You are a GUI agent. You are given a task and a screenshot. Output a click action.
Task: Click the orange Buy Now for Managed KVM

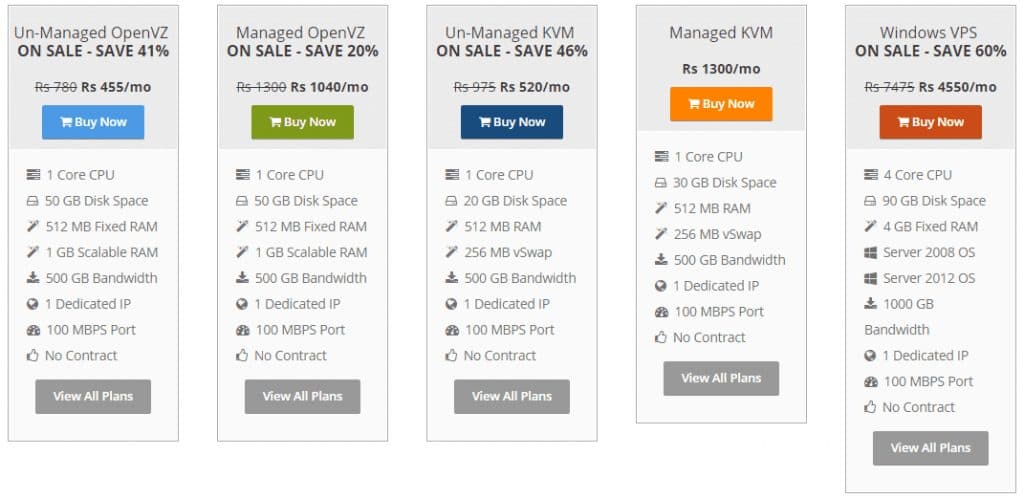click(721, 104)
